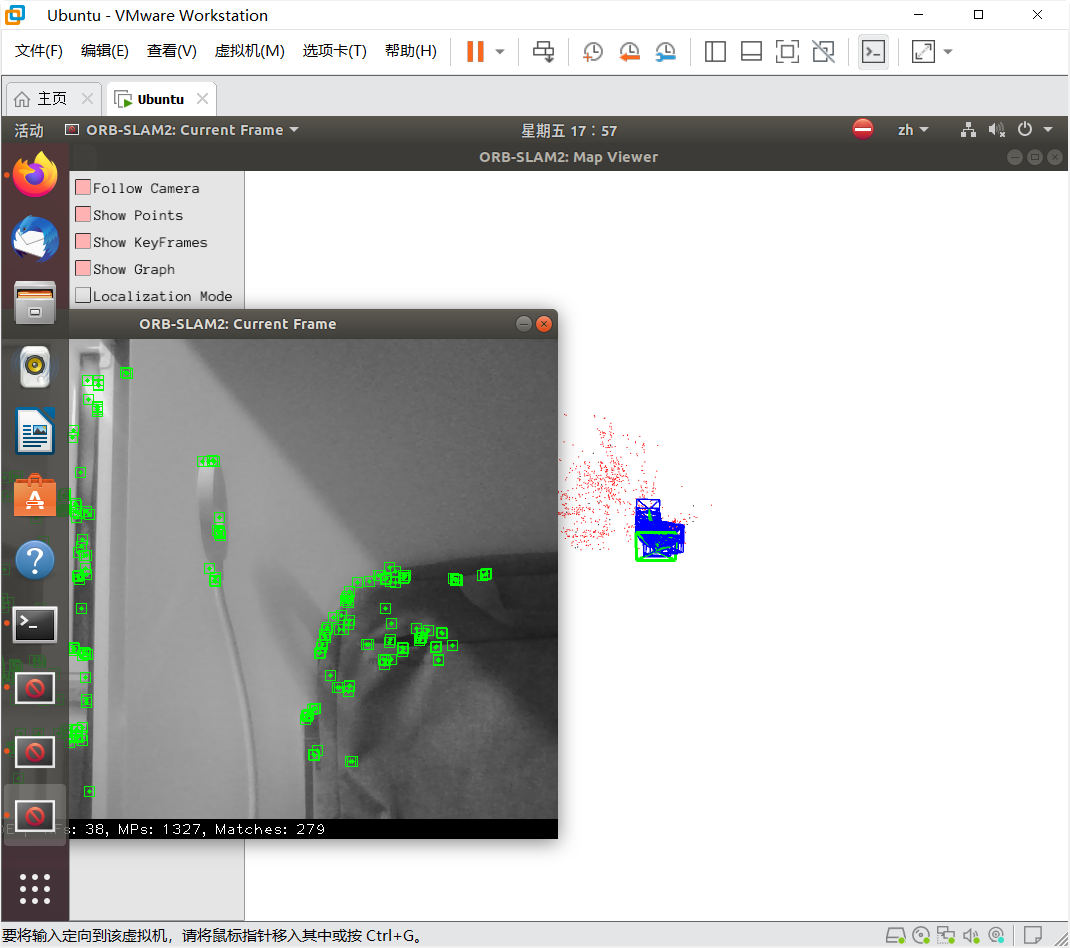Open LibreOffice Writer from the dock
Viewport: 1070px width, 948px height.
[x=35, y=431]
